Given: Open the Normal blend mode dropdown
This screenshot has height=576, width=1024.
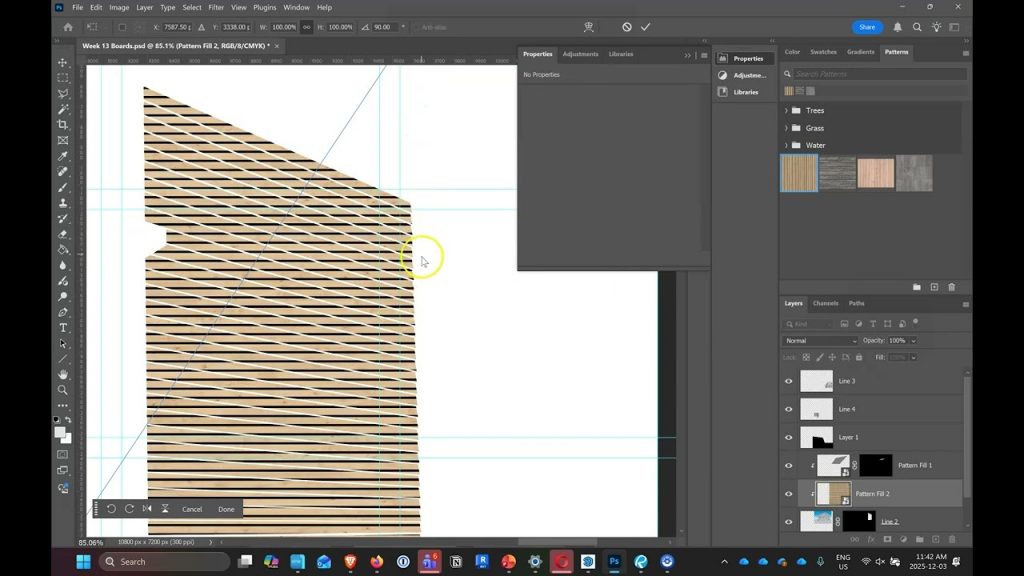Looking at the screenshot, I should pyautogui.click(x=821, y=341).
